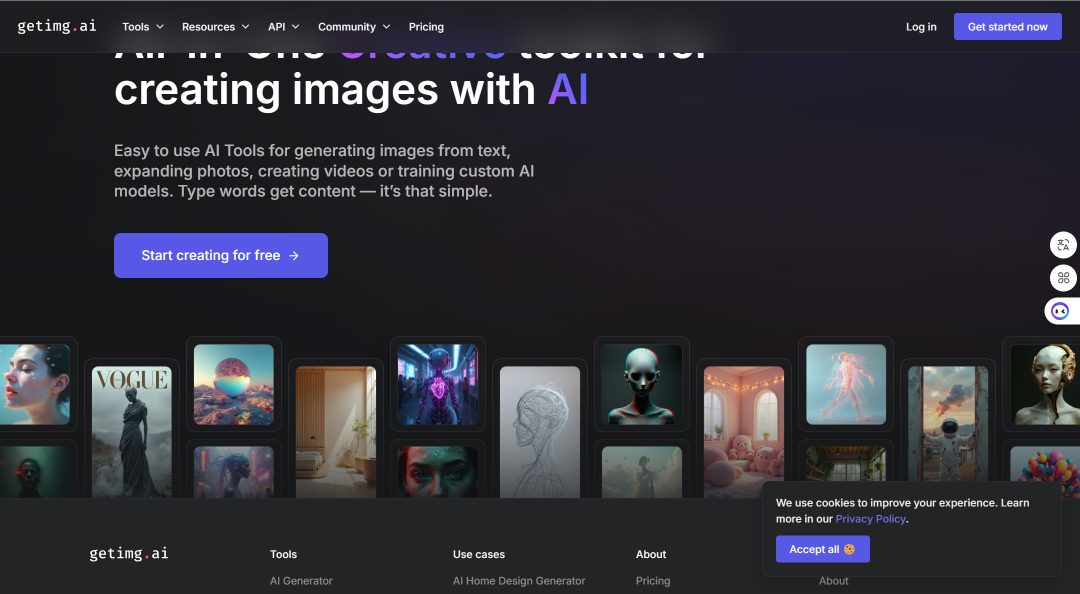This screenshot has height=594, width=1080.
Task: Open the API dropdown
Action: pos(283,27)
